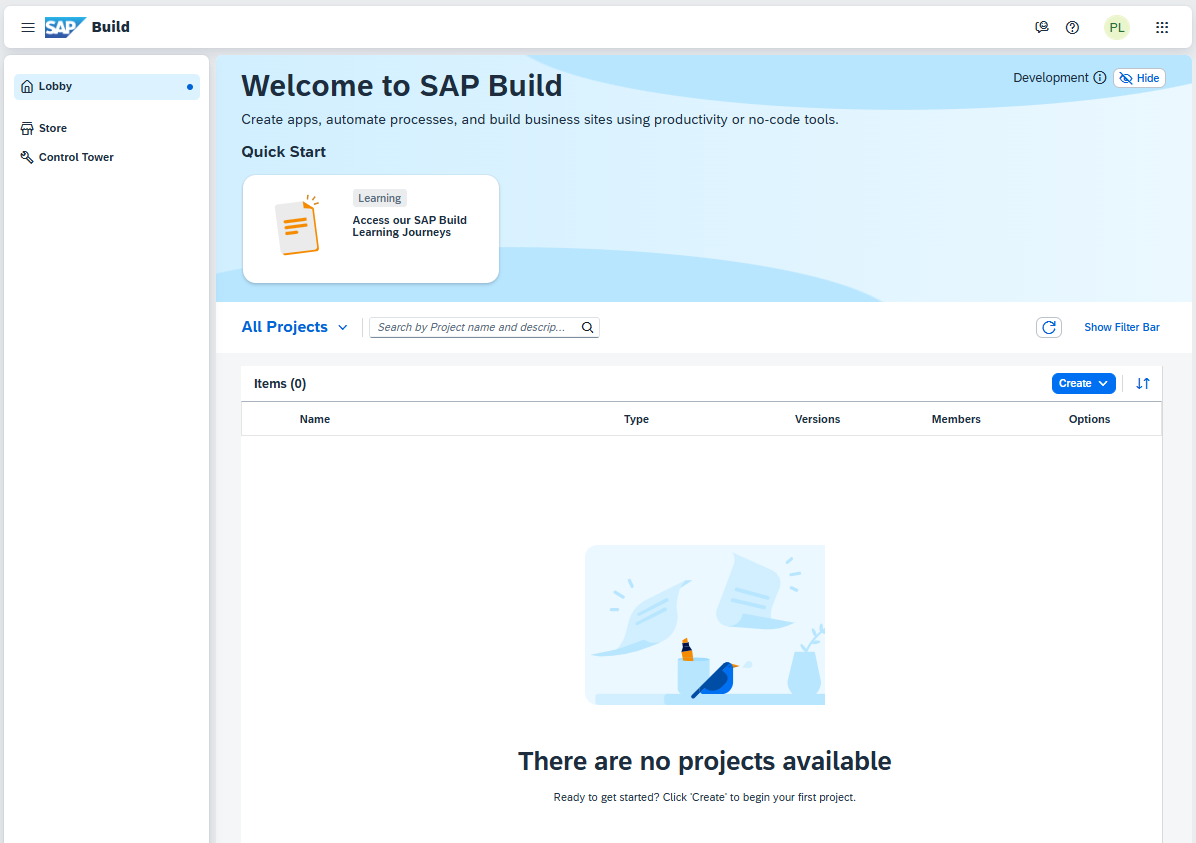Image resolution: width=1196 pixels, height=843 pixels.
Task: Click the Development environment label
Action: pos(1050,78)
